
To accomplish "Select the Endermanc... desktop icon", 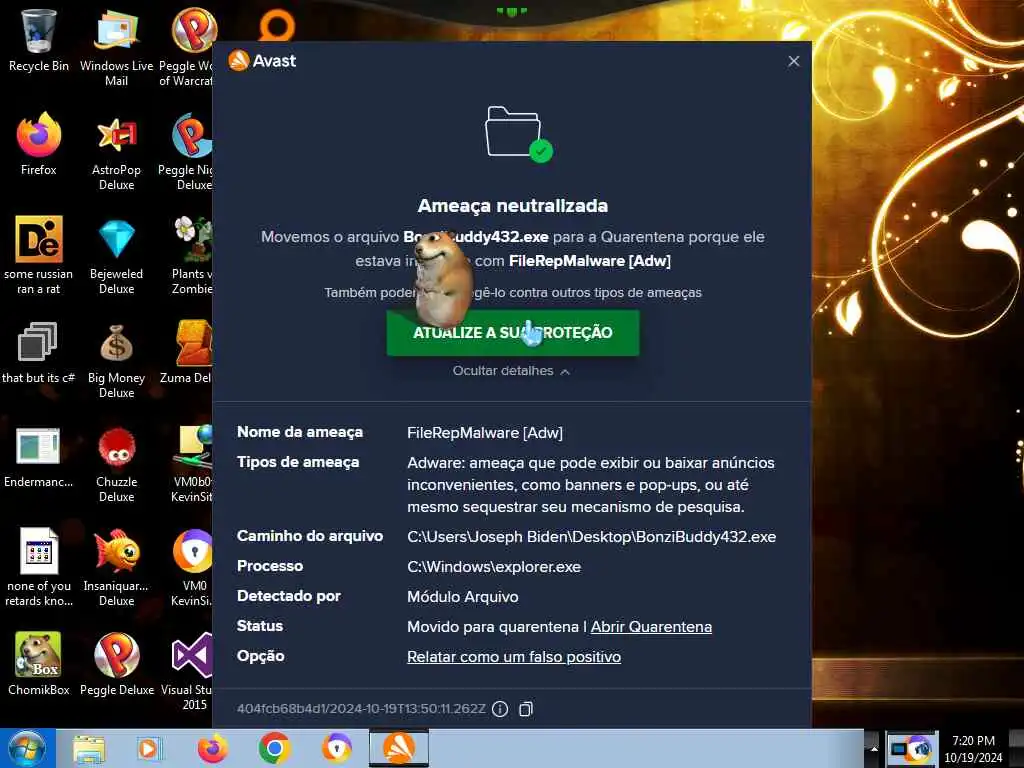I will [38, 457].
